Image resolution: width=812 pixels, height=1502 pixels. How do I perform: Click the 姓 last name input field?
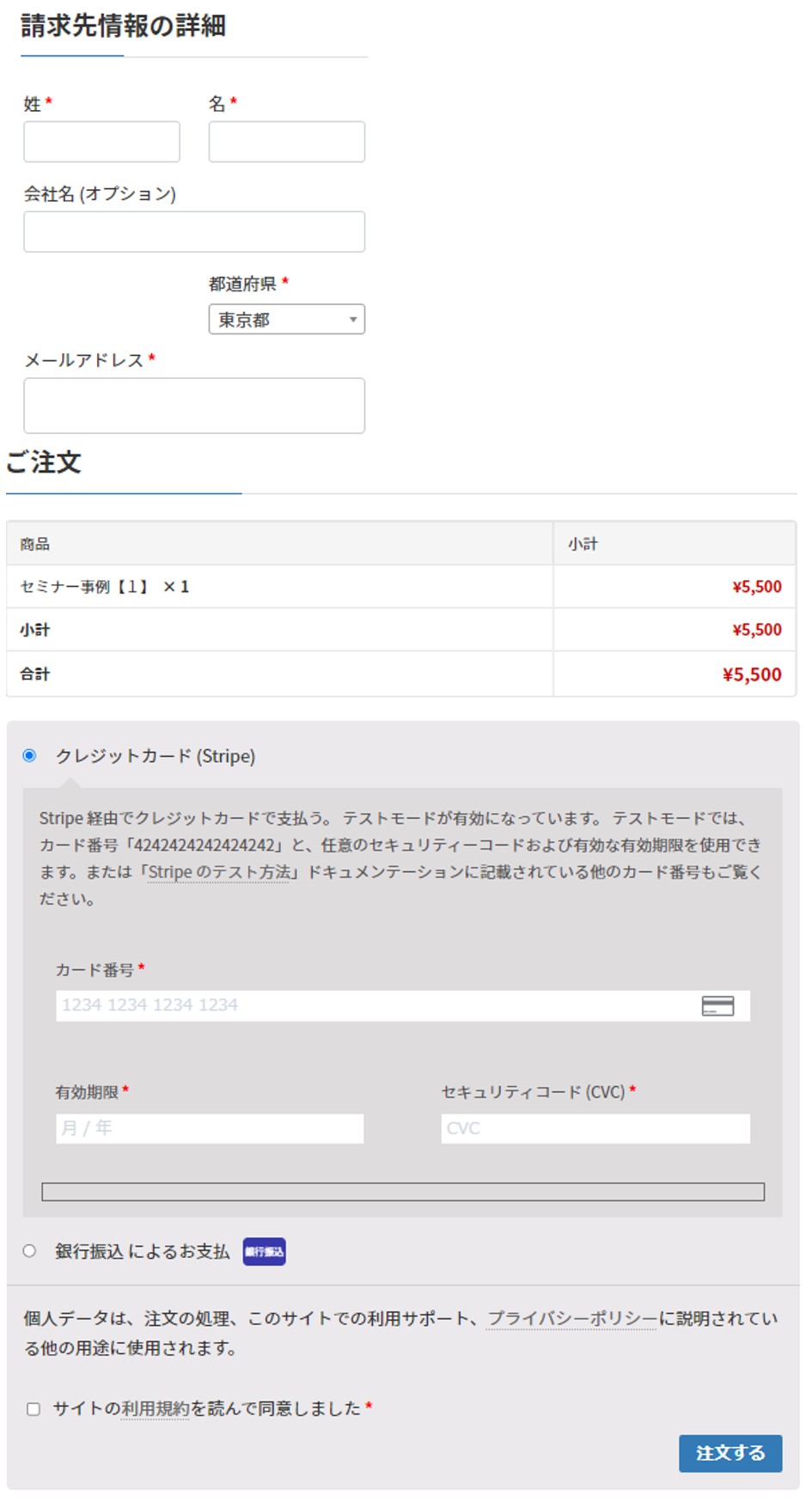[x=101, y=142]
